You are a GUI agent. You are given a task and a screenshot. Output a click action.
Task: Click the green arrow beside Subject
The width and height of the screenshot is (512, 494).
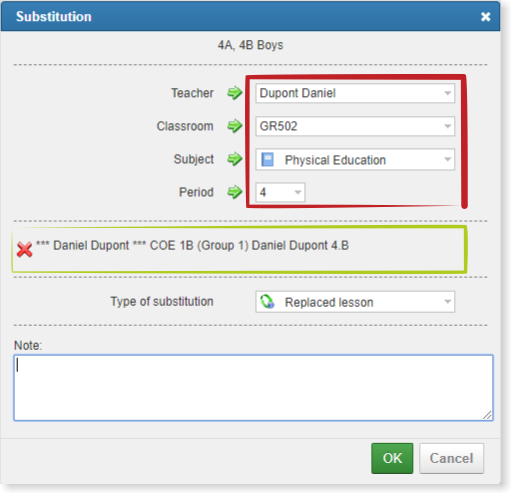point(235,159)
